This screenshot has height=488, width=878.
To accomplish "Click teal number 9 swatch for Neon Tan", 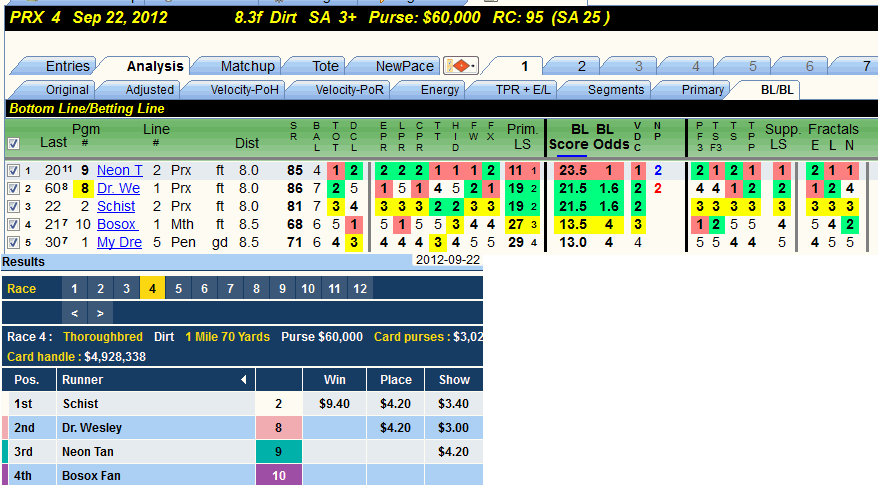I will [x=278, y=452].
